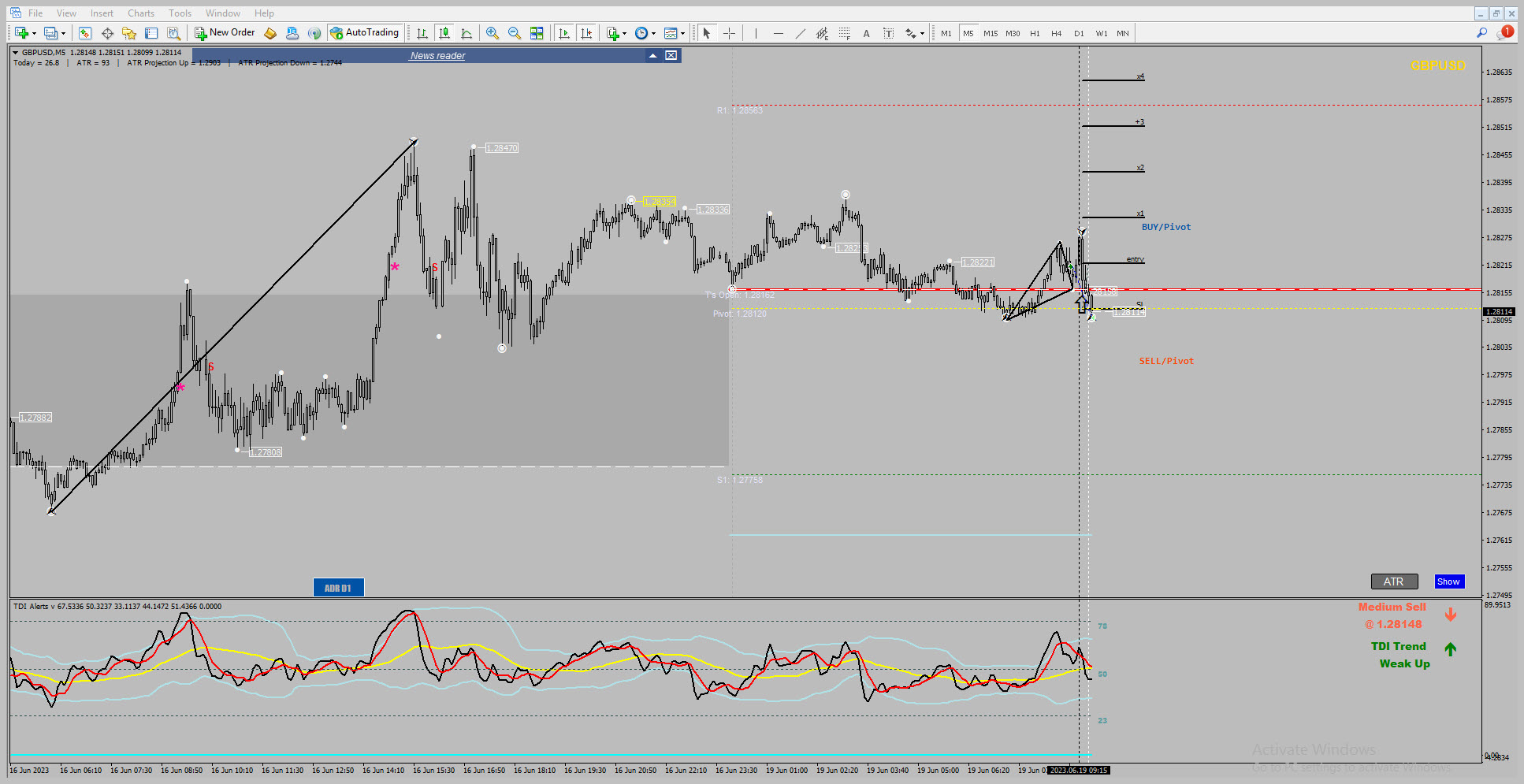Expand the periodicity clock dropdown
This screenshot has width=1524, height=784.
tap(653, 33)
